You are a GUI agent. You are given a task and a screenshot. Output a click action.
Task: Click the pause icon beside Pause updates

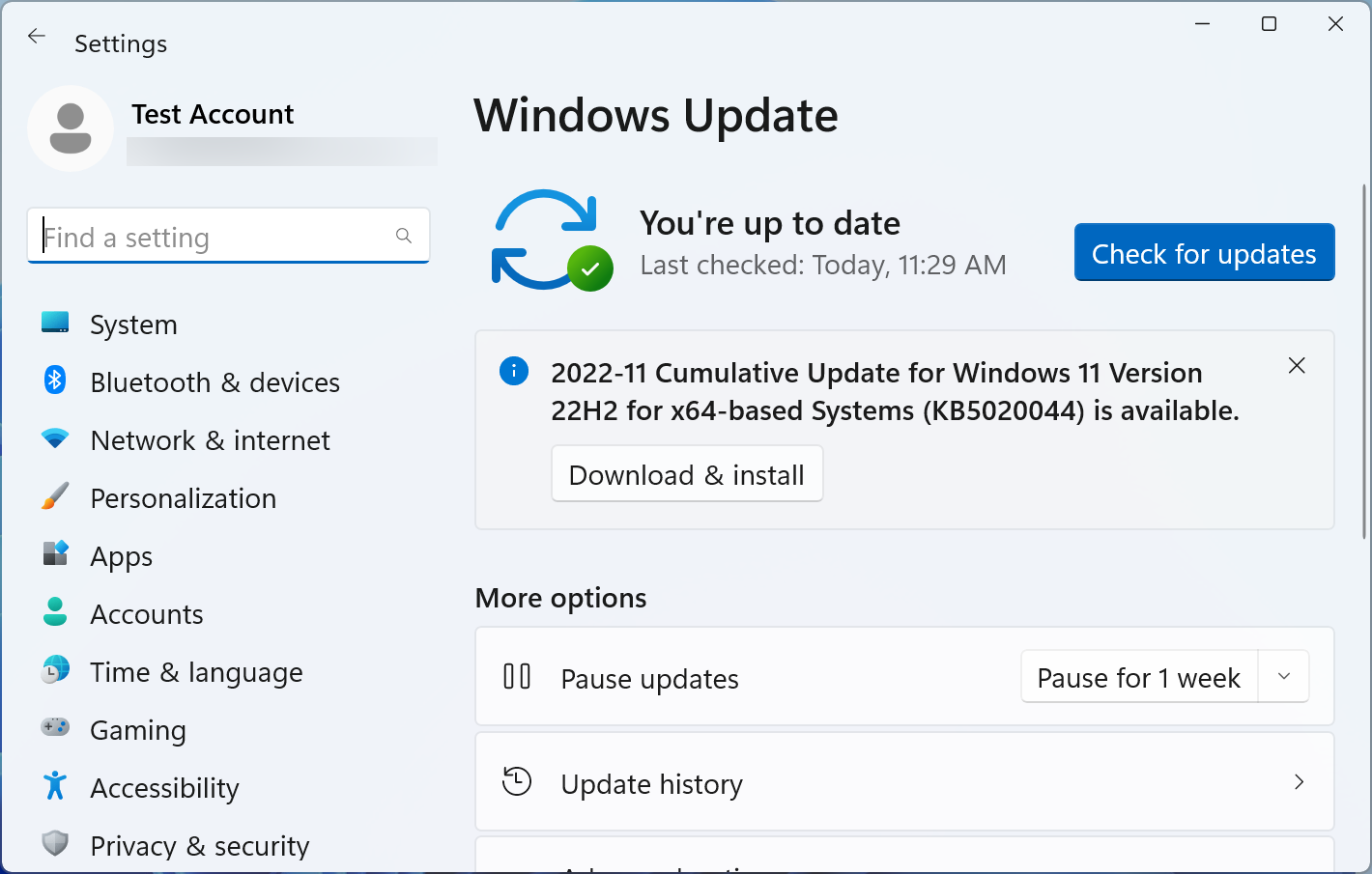517,676
